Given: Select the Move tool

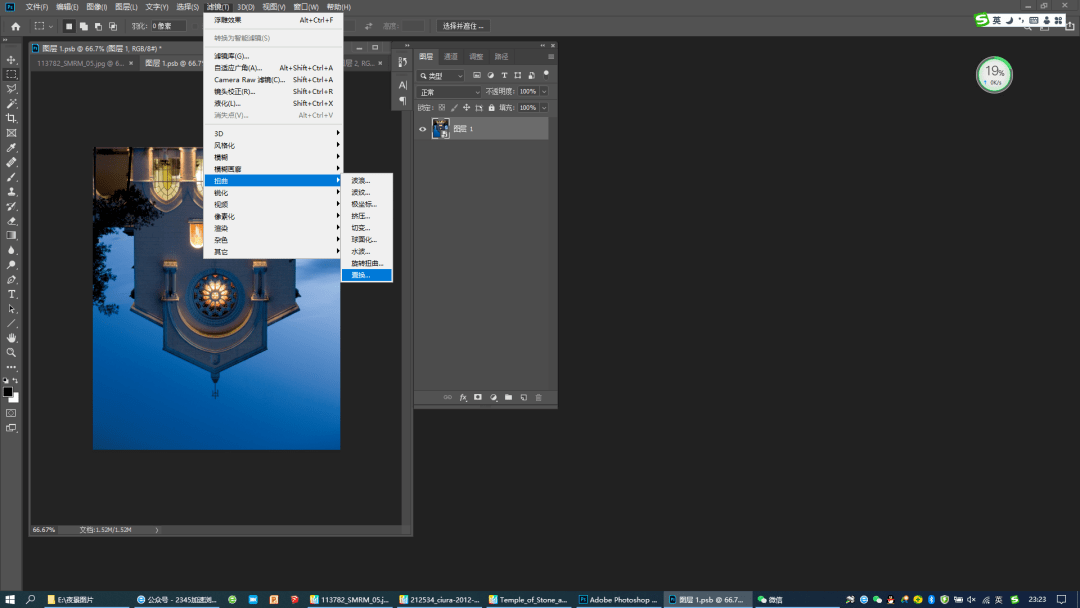Looking at the screenshot, I should click(12, 60).
